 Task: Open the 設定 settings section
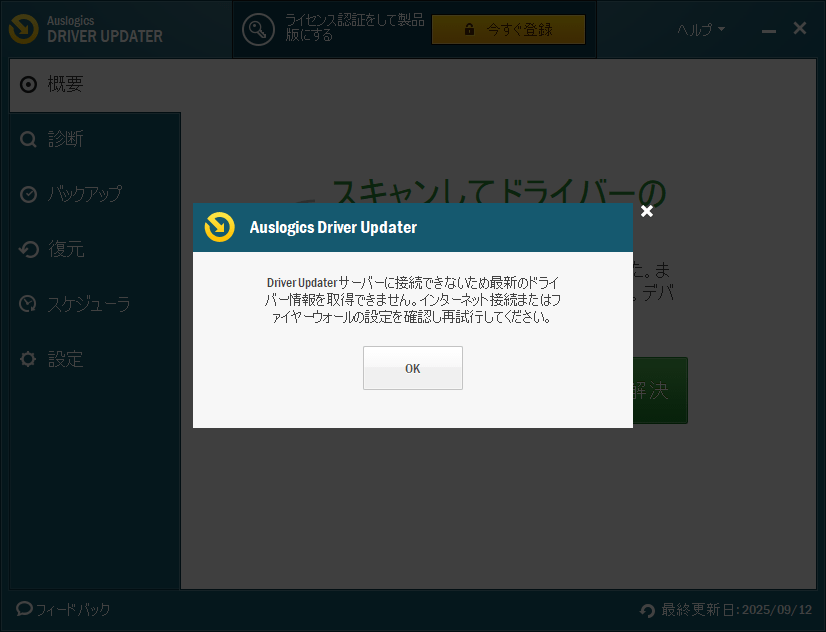click(x=95, y=359)
